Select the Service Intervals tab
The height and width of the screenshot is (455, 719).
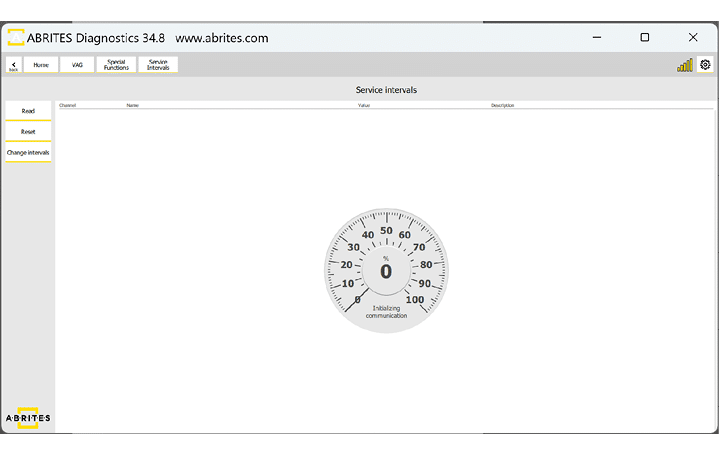pyautogui.click(x=158, y=65)
